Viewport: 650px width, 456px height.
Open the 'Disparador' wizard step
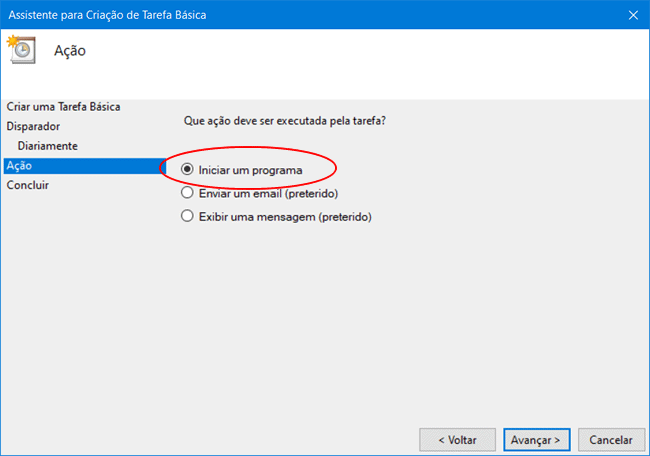tap(33, 126)
